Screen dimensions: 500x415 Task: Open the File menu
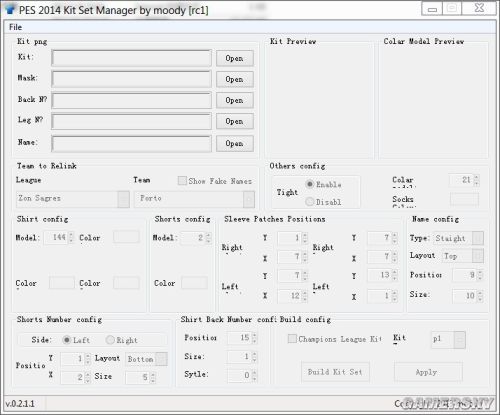15,27
